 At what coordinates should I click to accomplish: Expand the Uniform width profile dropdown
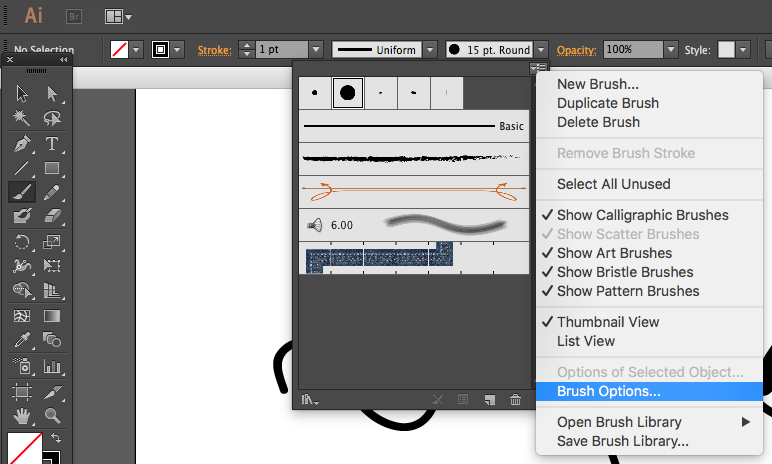tap(430, 49)
